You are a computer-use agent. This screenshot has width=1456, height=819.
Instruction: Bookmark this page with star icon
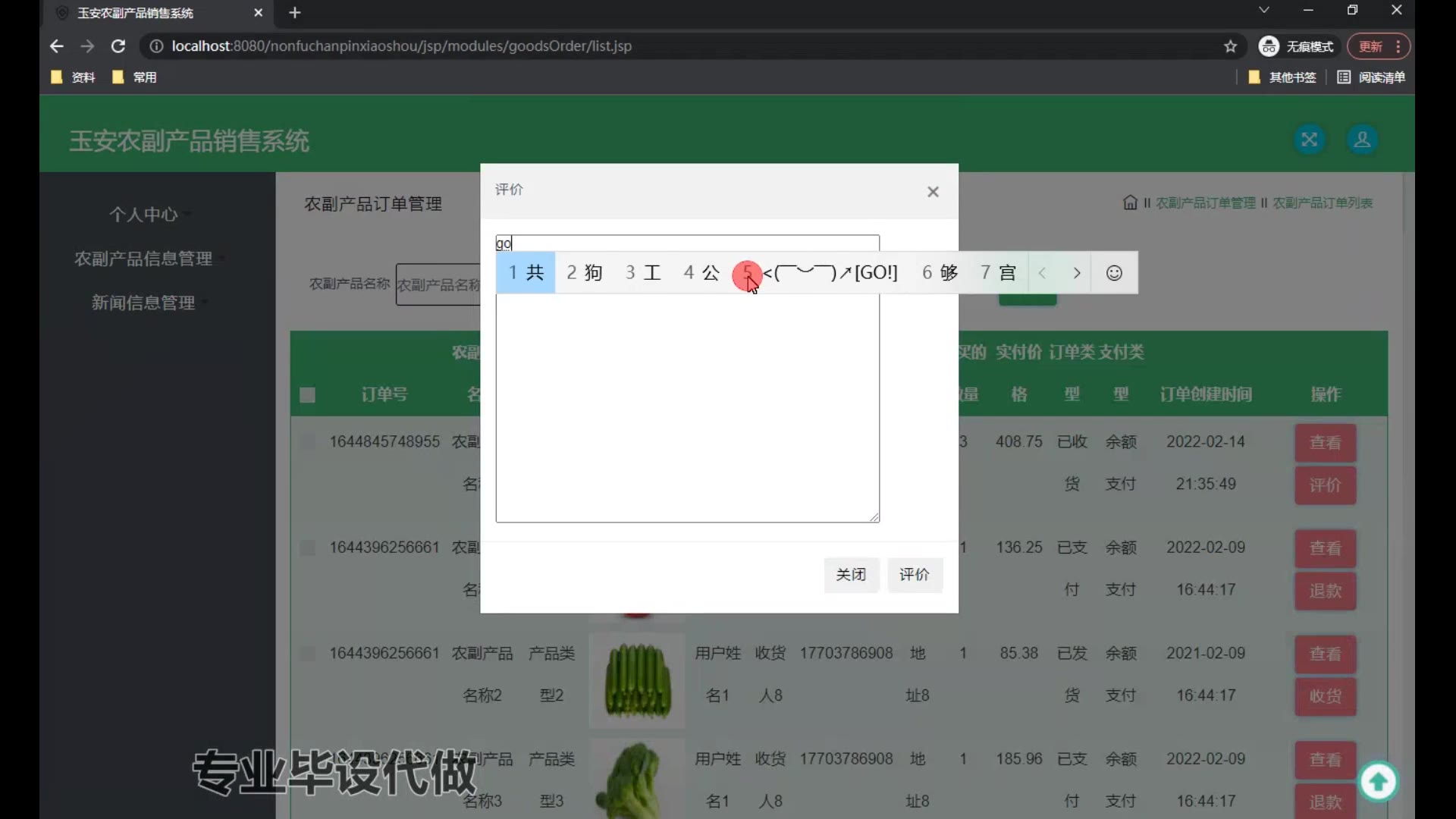[1230, 46]
